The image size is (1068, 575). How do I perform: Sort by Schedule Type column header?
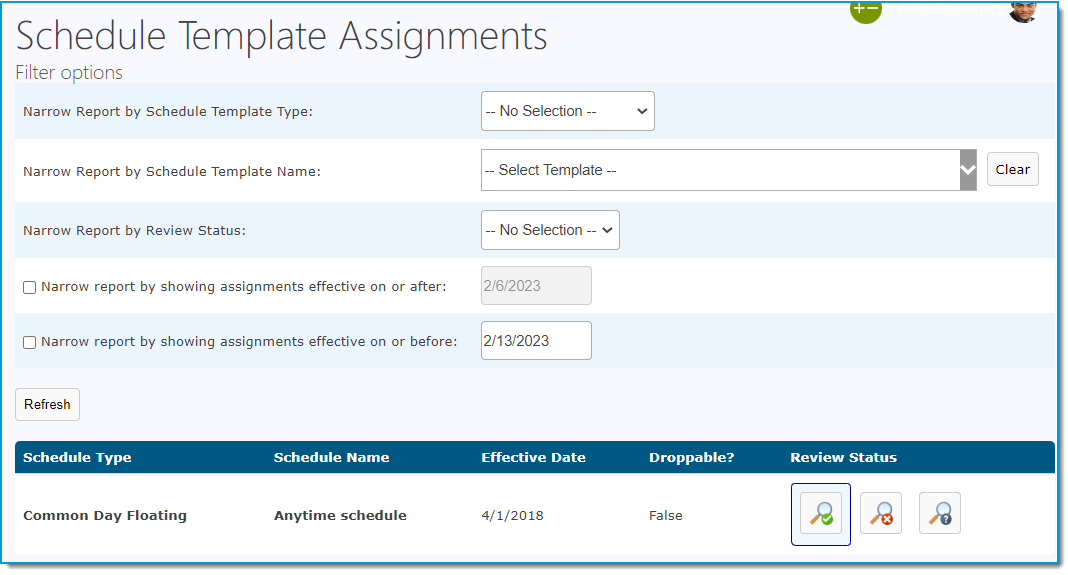click(77, 458)
